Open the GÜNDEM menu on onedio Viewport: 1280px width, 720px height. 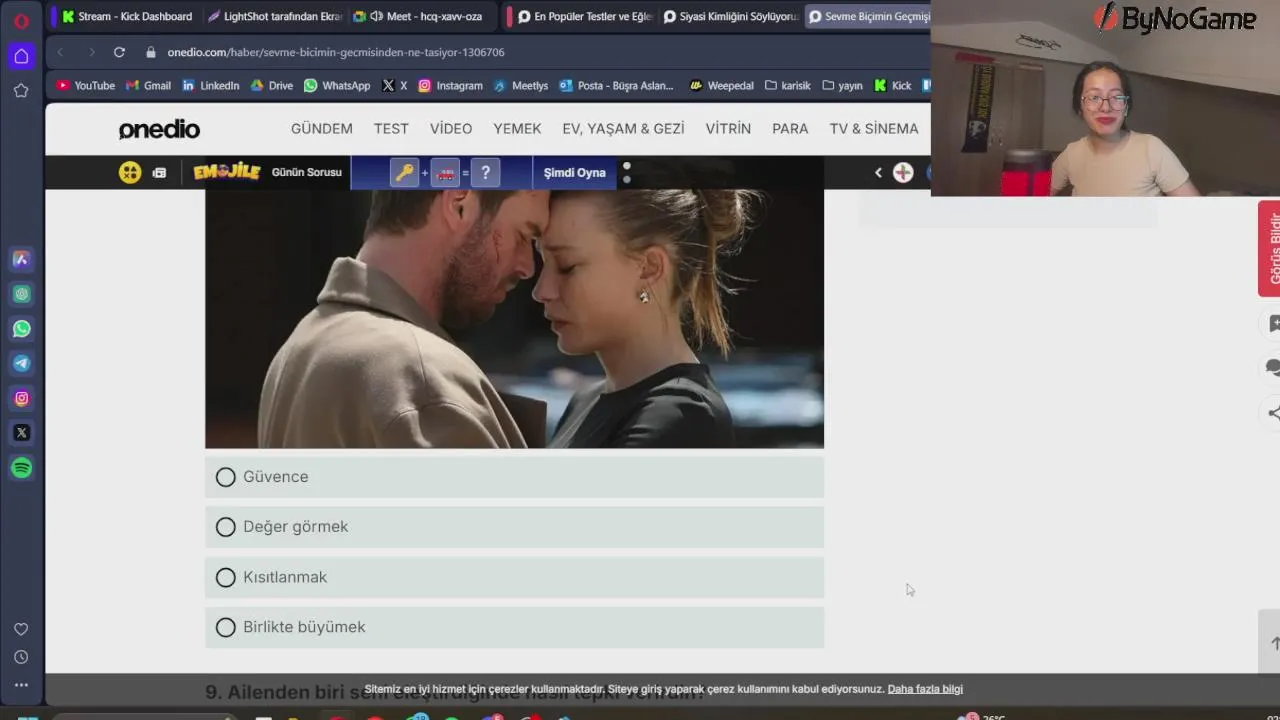[x=322, y=129]
